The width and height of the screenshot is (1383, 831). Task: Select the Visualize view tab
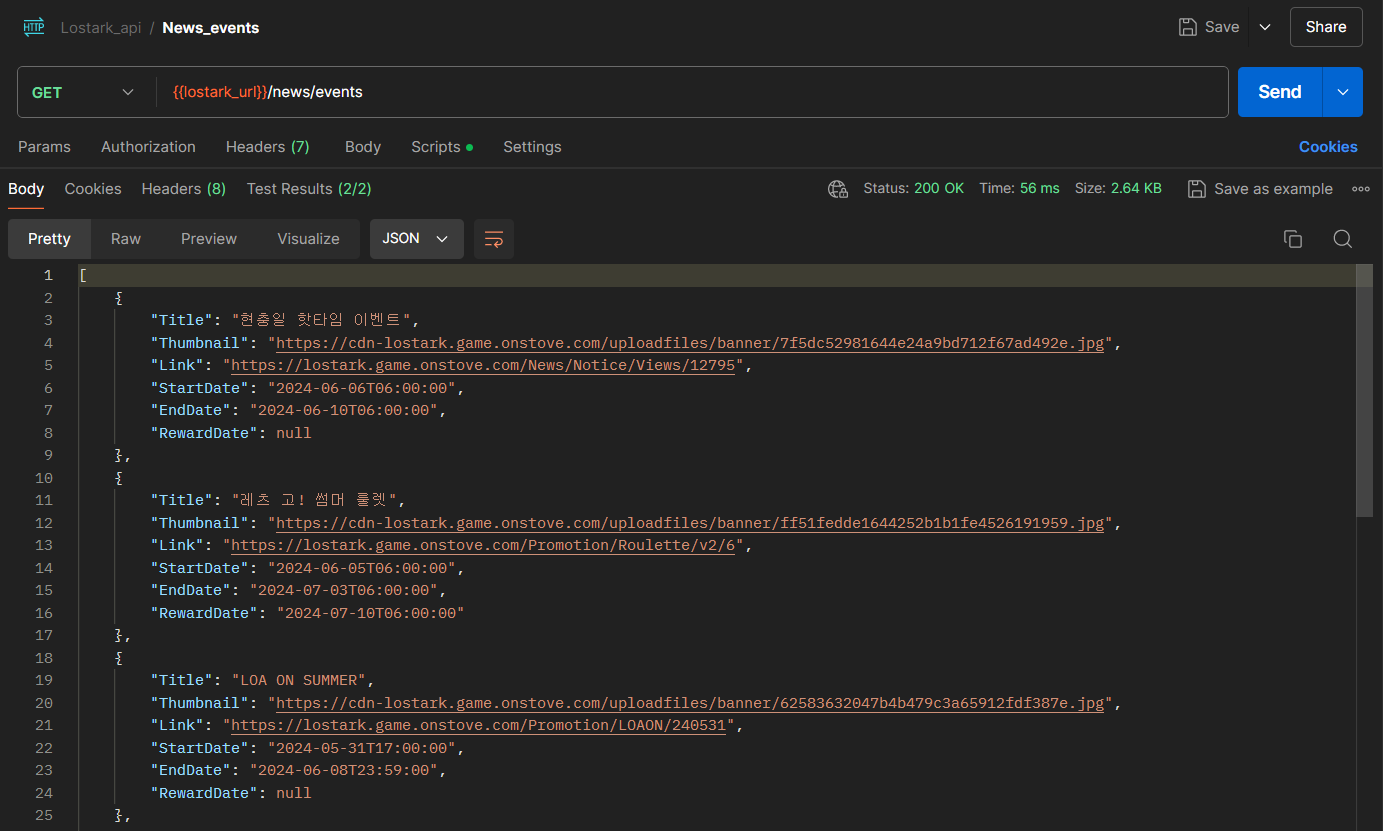(x=308, y=239)
